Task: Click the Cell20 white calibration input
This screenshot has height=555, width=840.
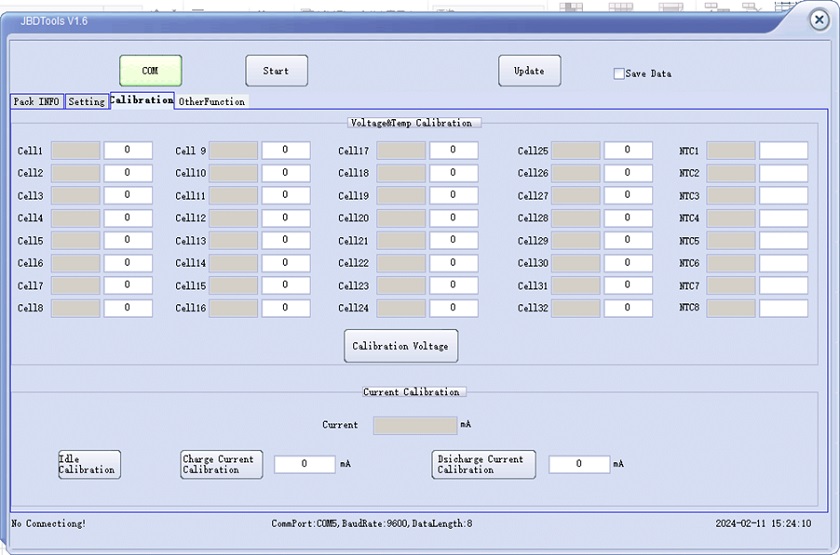Action: coord(454,218)
